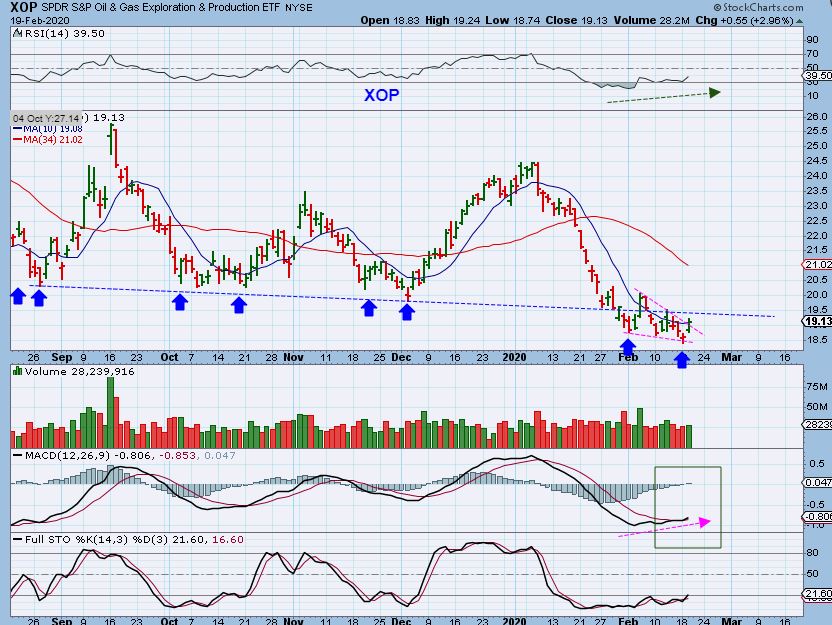Click the Nov label on the price panel date axis
Image resolution: width=832 pixels, height=625 pixels.
pos(293,357)
